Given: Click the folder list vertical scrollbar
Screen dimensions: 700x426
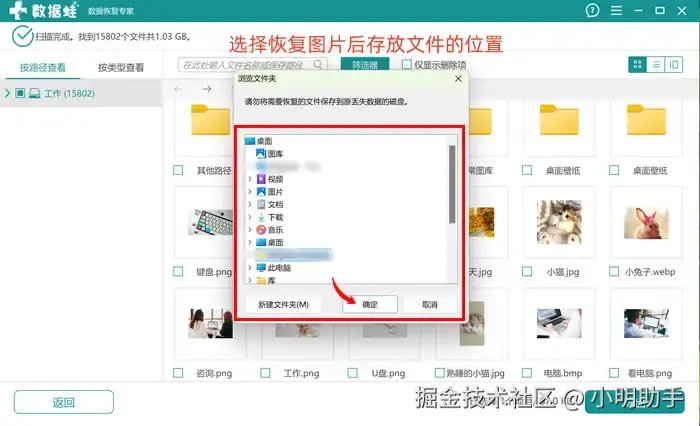Looking at the screenshot, I should click(452, 184).
